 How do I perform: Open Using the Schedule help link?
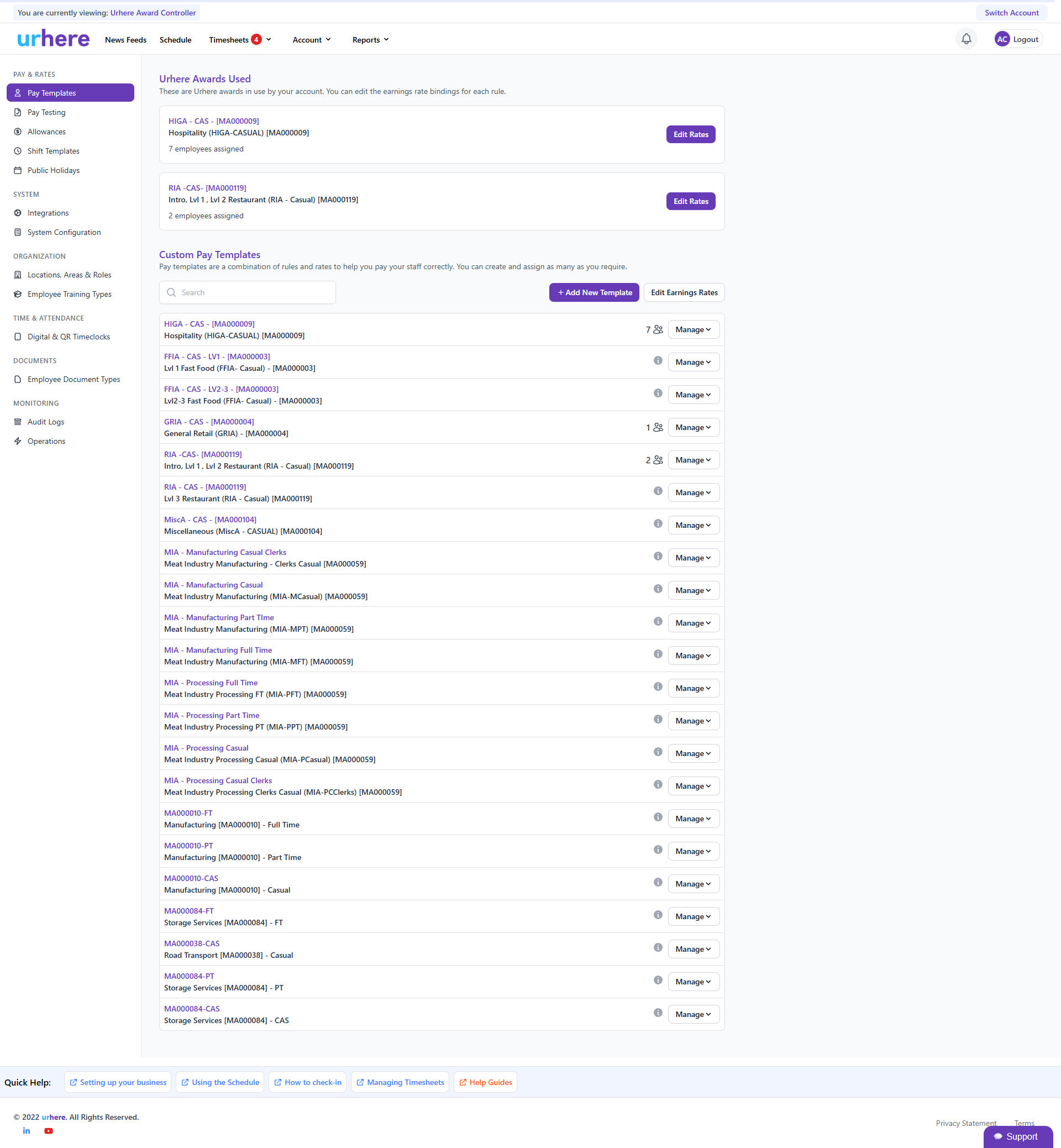point(220,1083)
